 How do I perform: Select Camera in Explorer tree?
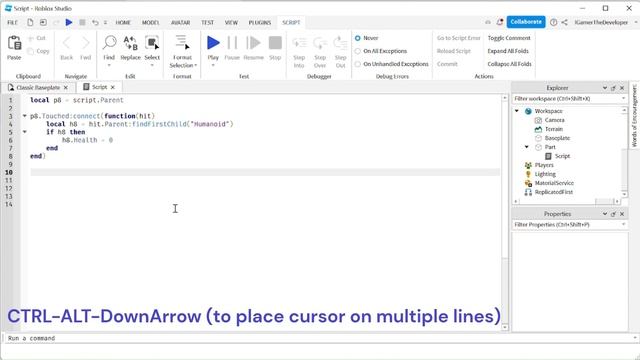(x=554, y=120)
